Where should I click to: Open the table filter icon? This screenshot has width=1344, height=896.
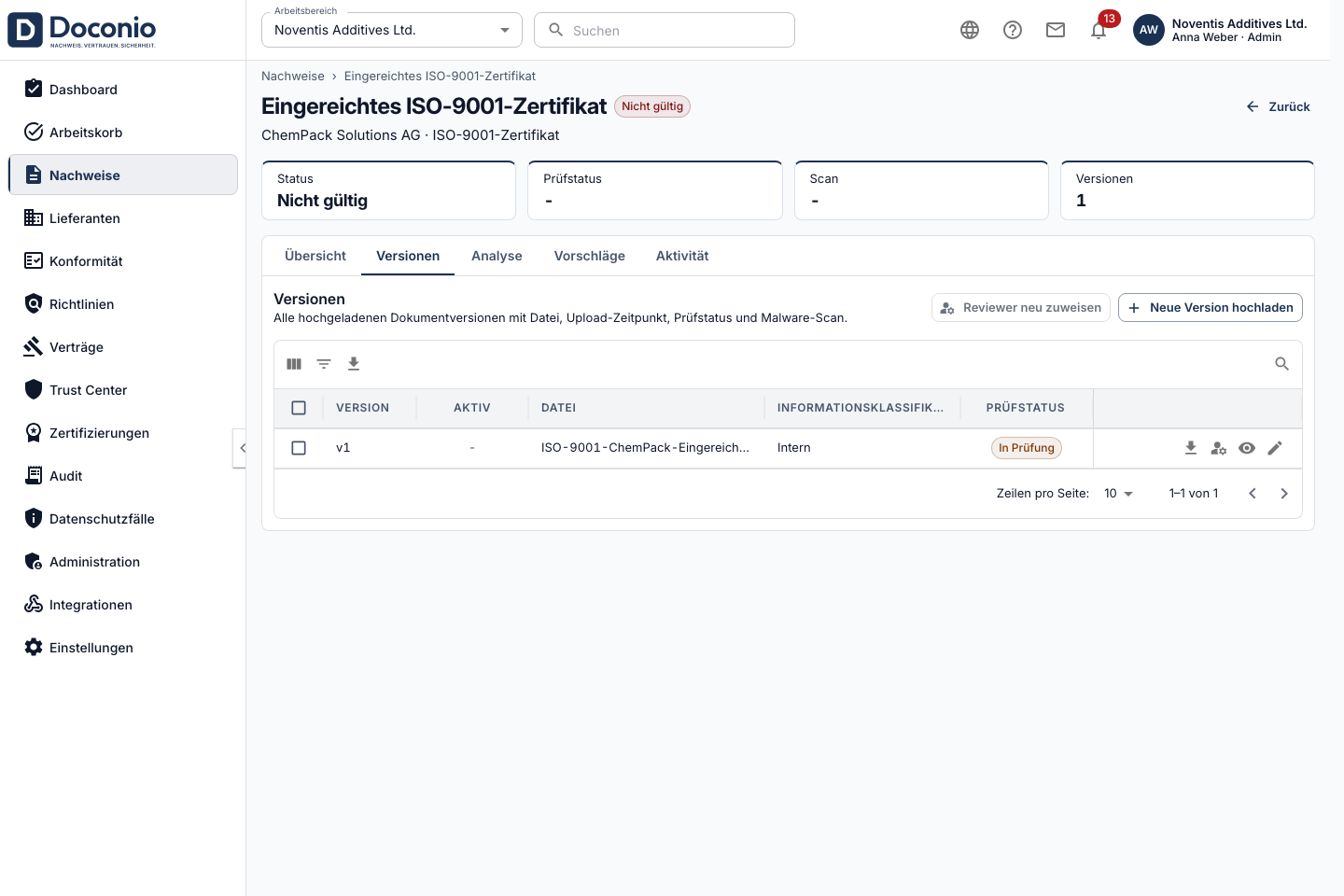point(324,364)
